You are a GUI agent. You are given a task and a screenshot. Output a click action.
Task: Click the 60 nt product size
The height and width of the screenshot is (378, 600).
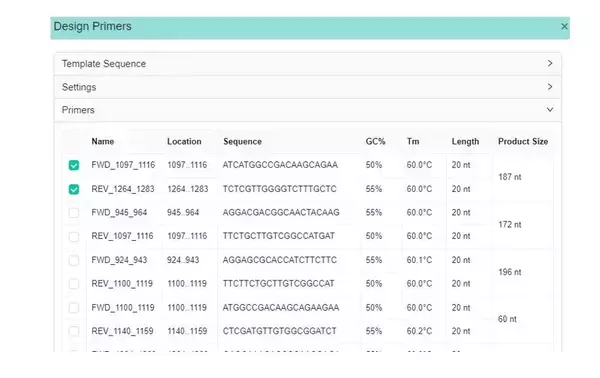point(507,319)
